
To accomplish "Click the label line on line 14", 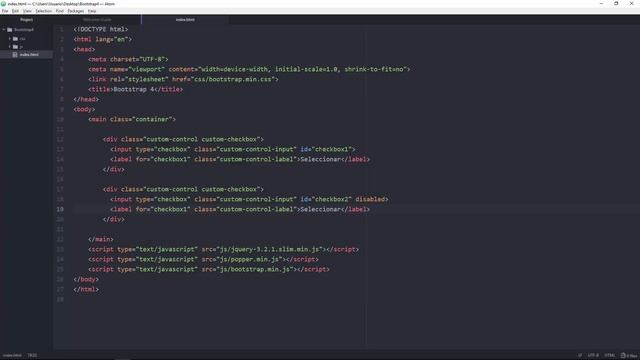I will point(240,159).
